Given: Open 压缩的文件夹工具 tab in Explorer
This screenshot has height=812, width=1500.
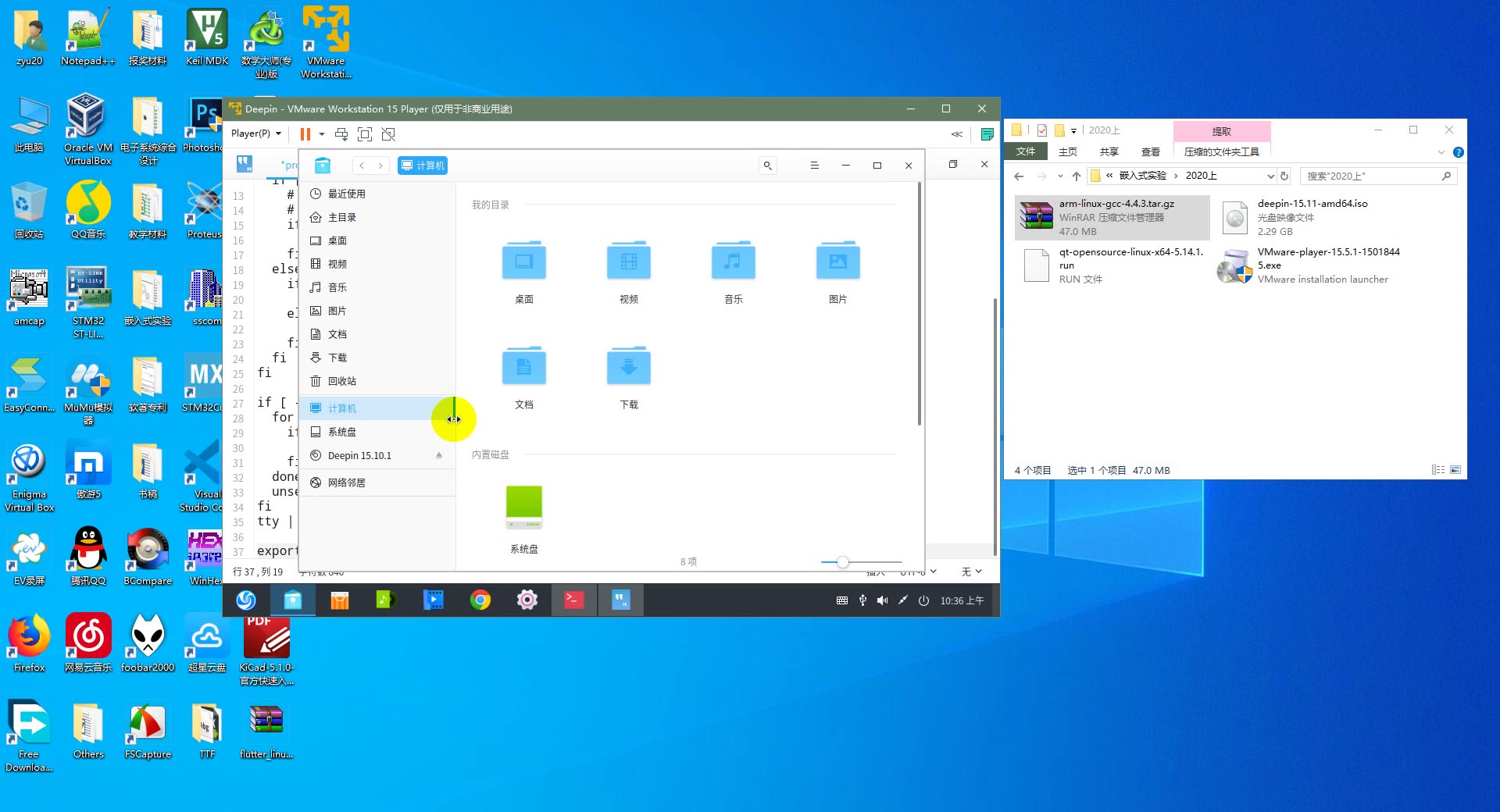Looking at the screenshot, I should tap(1222, 151).
